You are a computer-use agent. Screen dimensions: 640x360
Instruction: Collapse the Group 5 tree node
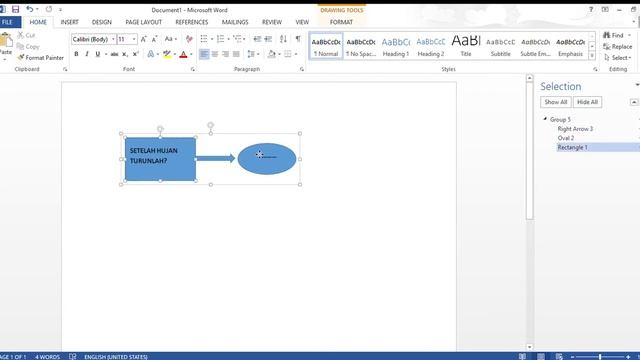click(x=545, y=119)
